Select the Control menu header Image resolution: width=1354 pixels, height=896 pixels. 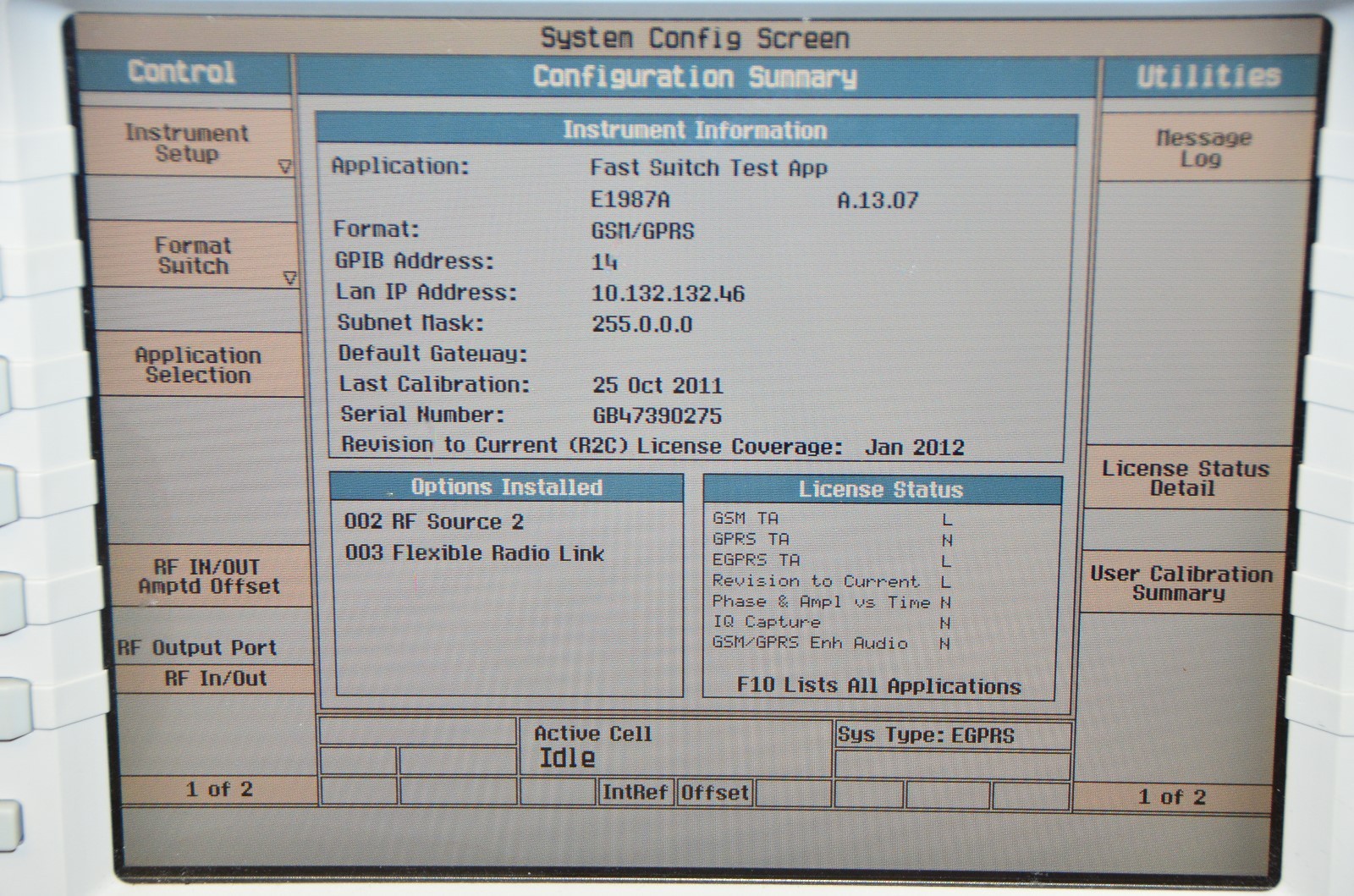click(182, 73)
